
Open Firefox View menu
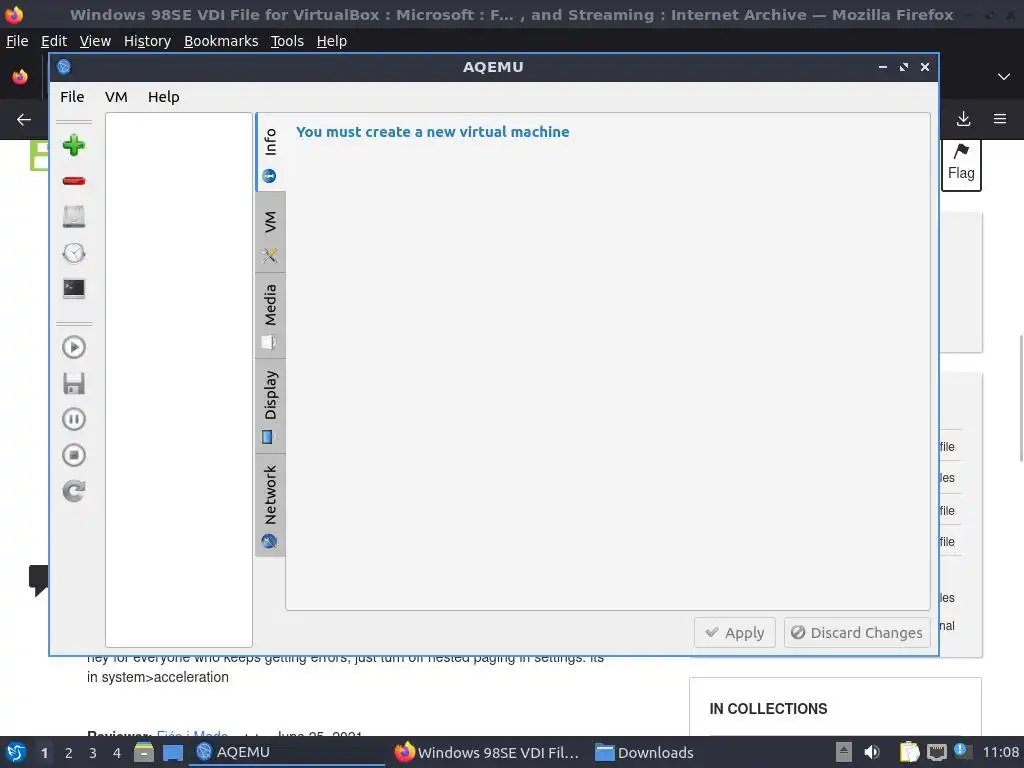(x=95, y=41)
